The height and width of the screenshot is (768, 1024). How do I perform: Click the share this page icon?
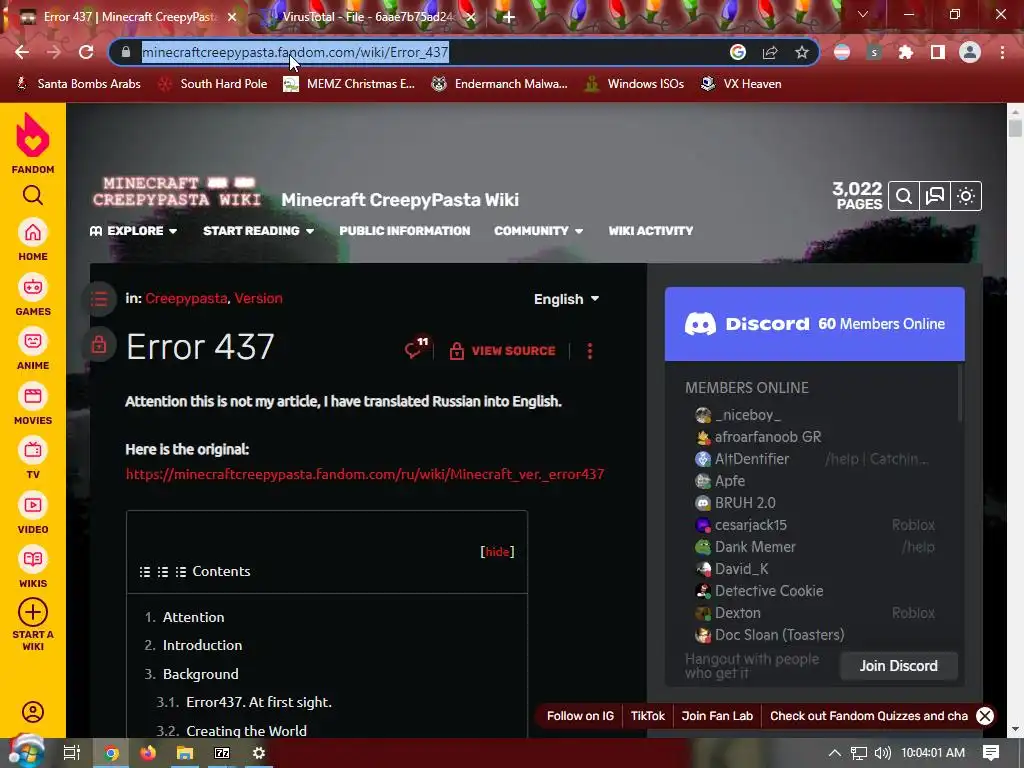coord(770,52)
